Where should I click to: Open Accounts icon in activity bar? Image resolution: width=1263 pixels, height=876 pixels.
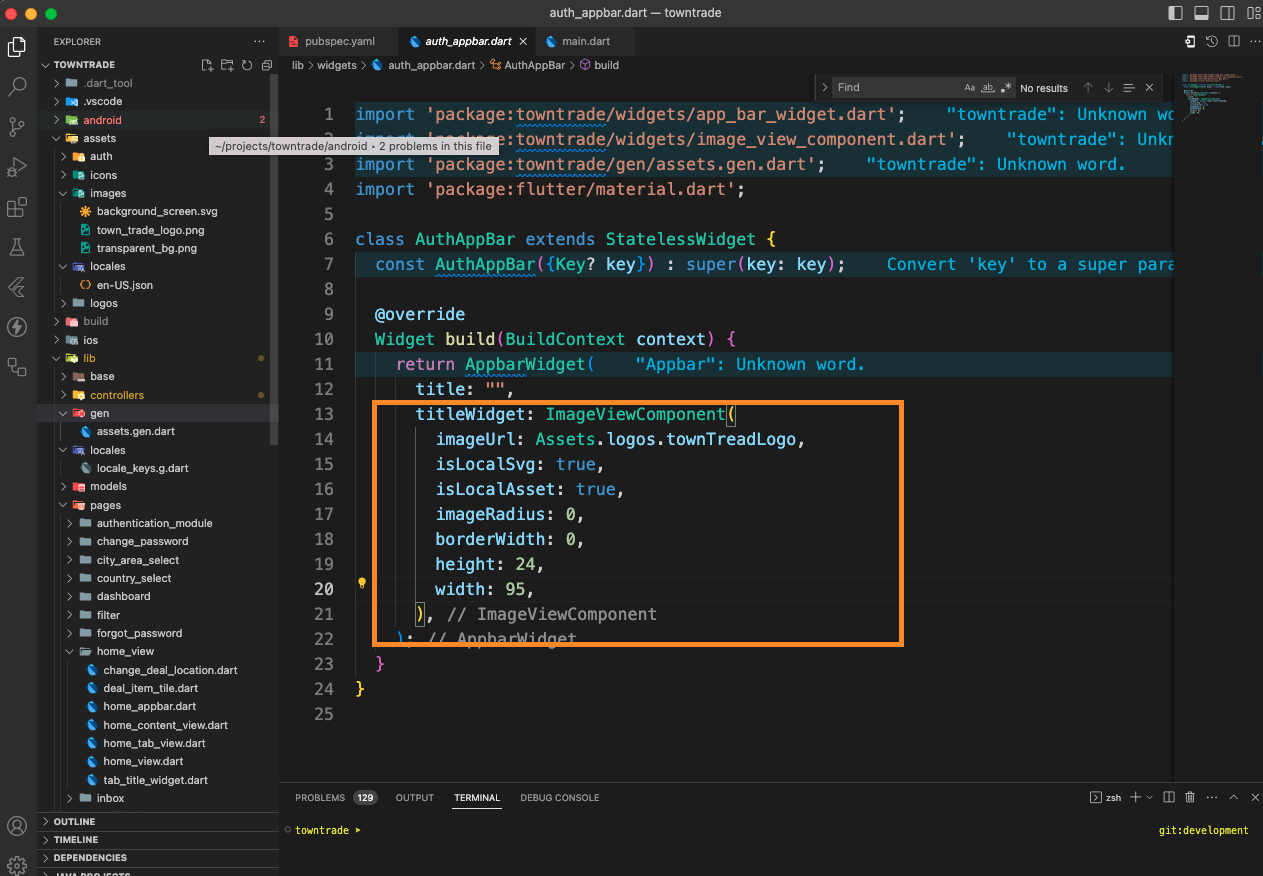[x=17, y=827]
